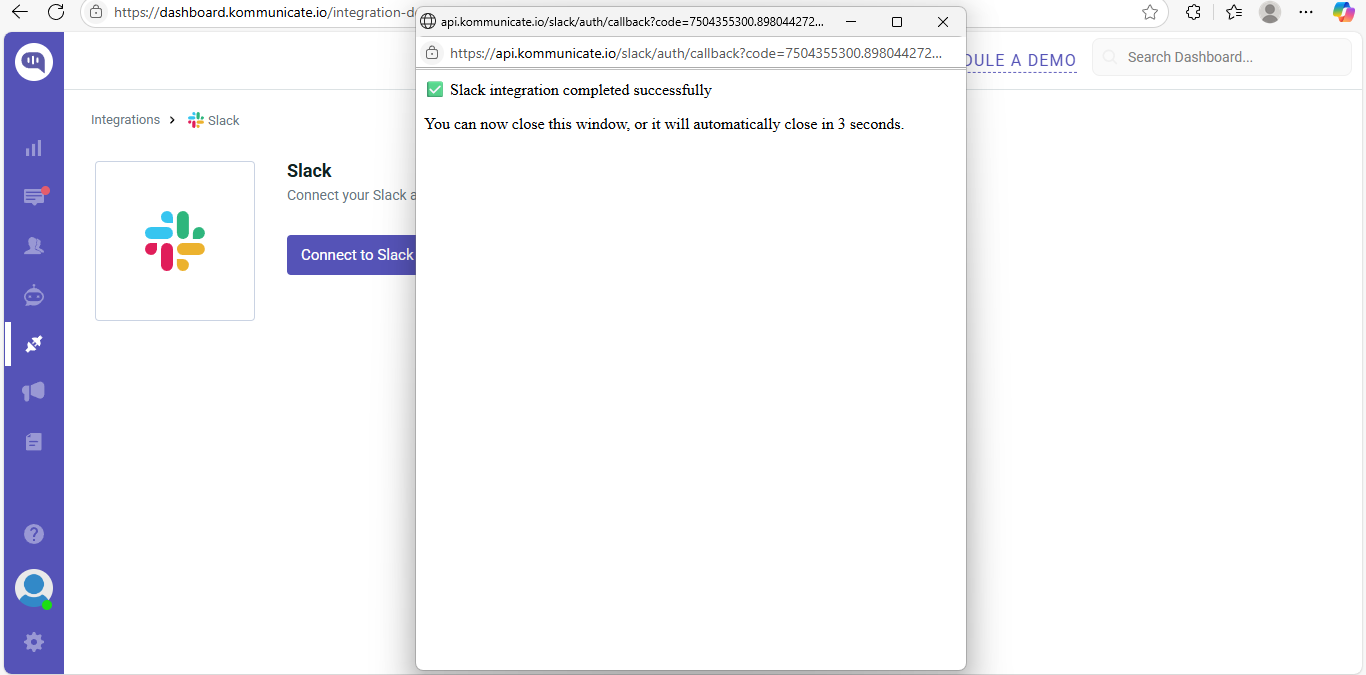Focus the Search Dashboard field

(1221, 57)
